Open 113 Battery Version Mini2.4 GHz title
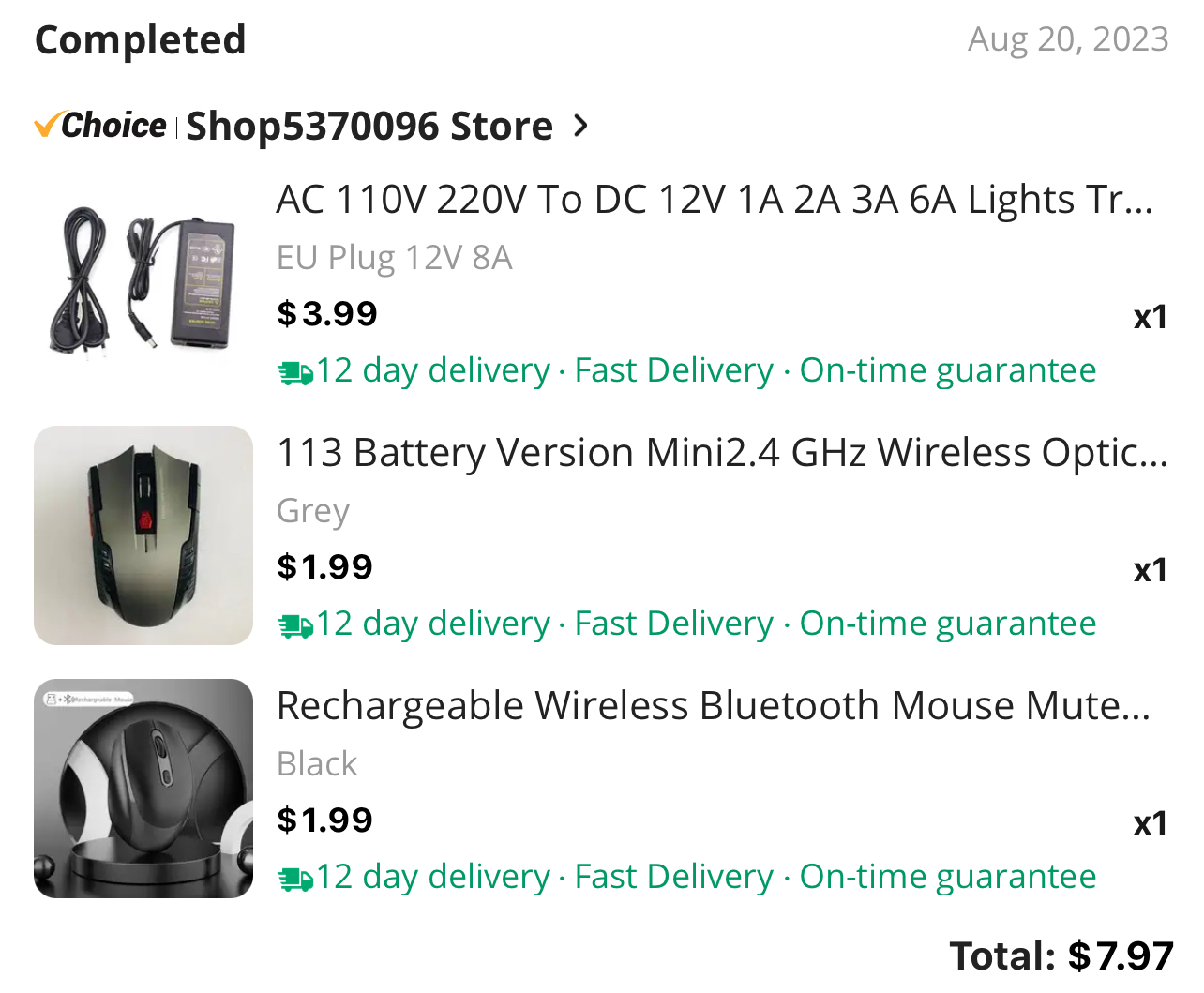Screen dimensions: 1204x993 pyautogui.click(x=722, y=453)
